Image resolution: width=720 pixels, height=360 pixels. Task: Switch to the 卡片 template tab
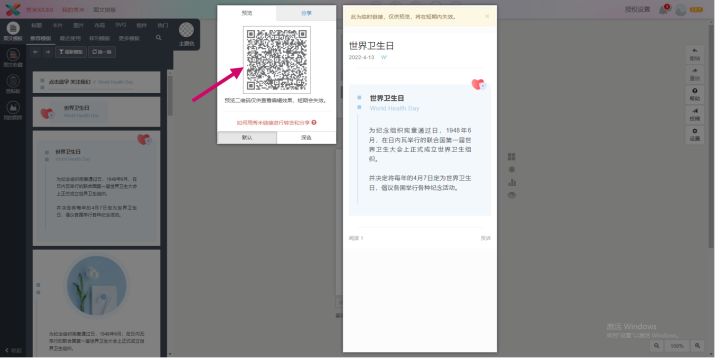[x=57, y=26]
